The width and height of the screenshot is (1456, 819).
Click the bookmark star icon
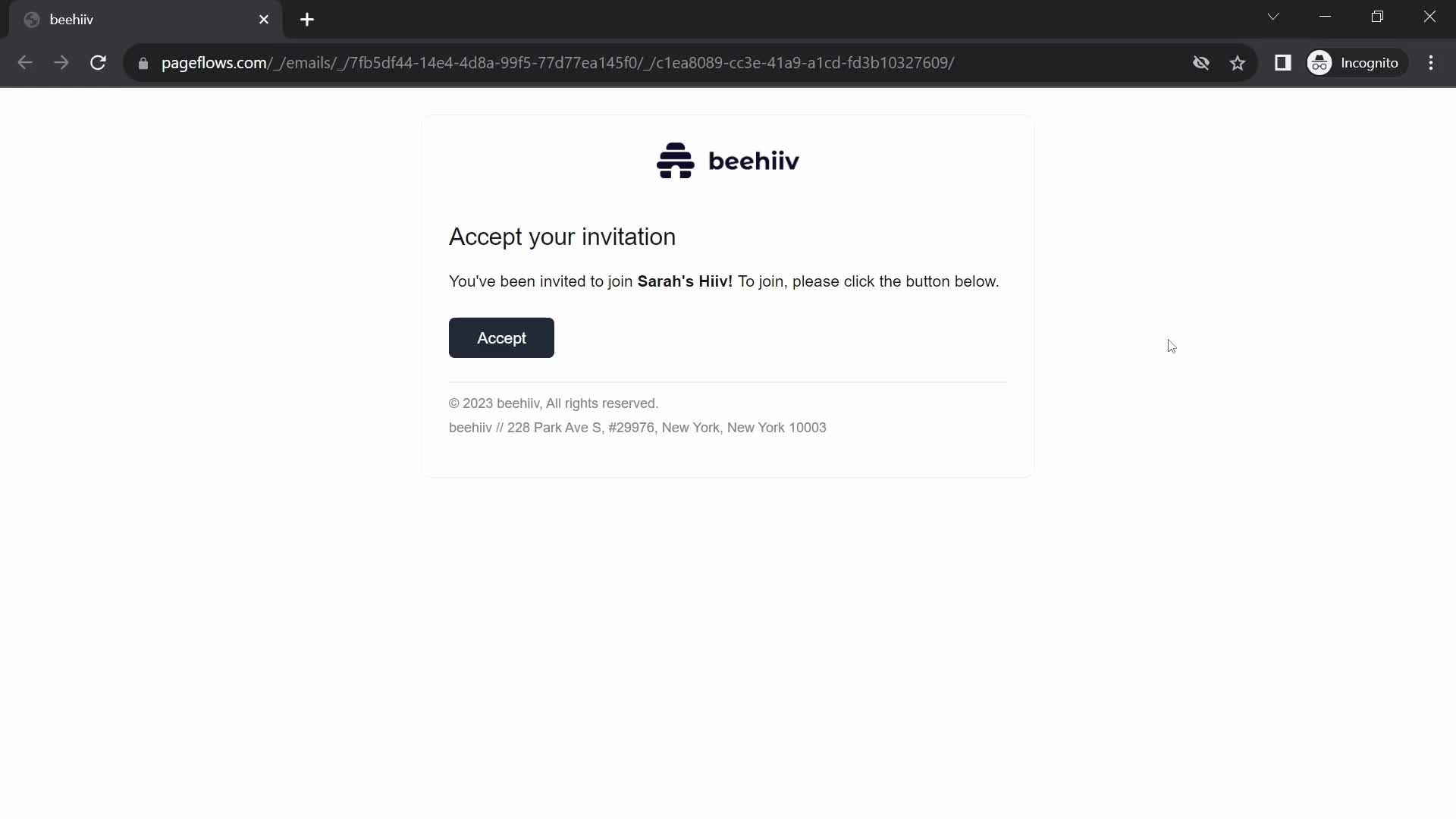1238,62
